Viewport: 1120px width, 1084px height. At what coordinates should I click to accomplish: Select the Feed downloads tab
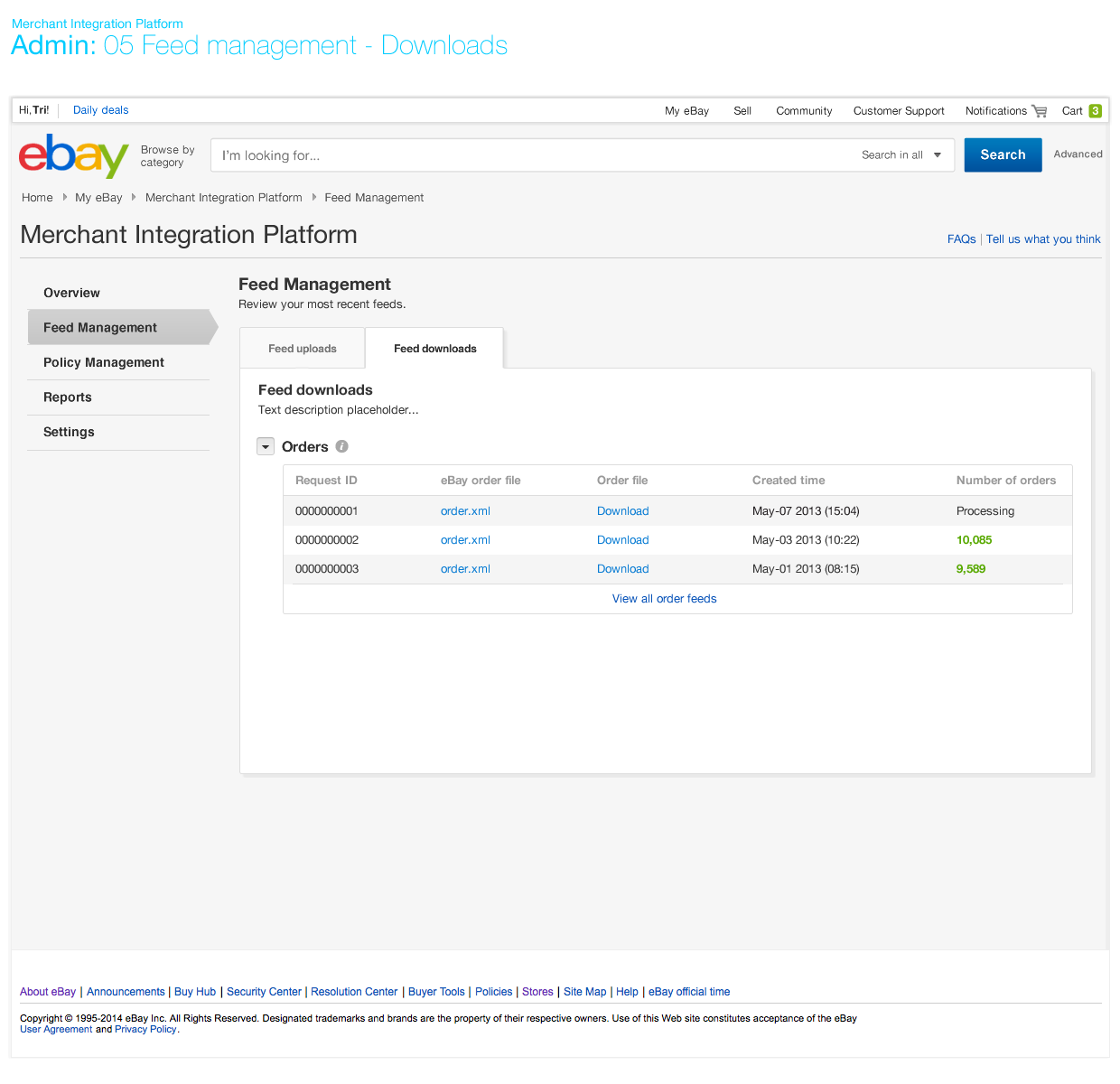(x=434, y=349)
